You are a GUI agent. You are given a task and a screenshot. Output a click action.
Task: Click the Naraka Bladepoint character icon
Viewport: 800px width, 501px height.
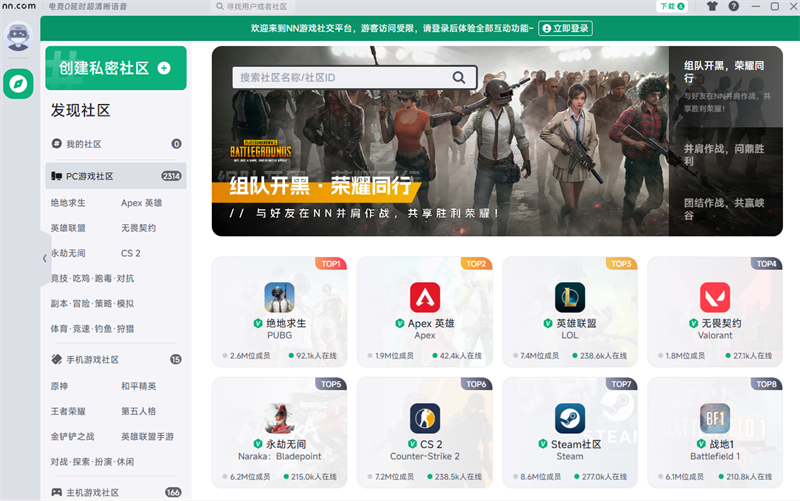coord(280,418)
